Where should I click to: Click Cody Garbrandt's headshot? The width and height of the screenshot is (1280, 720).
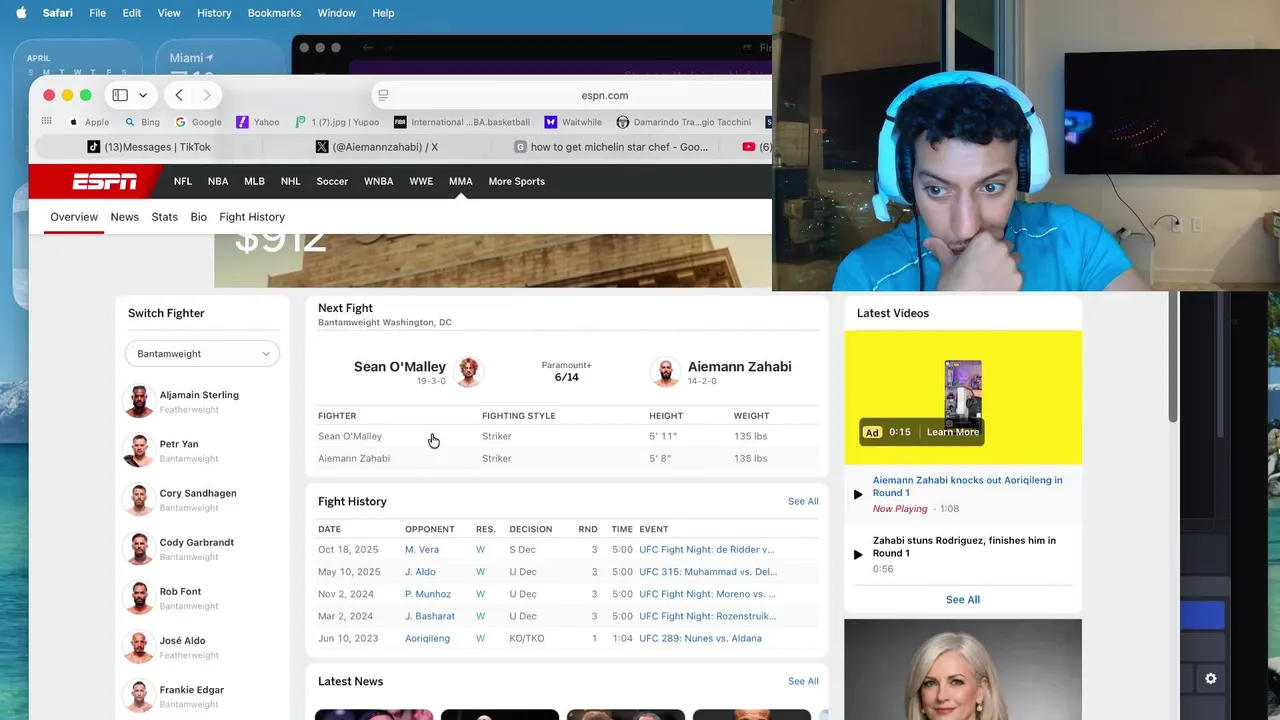pos(138,549)
